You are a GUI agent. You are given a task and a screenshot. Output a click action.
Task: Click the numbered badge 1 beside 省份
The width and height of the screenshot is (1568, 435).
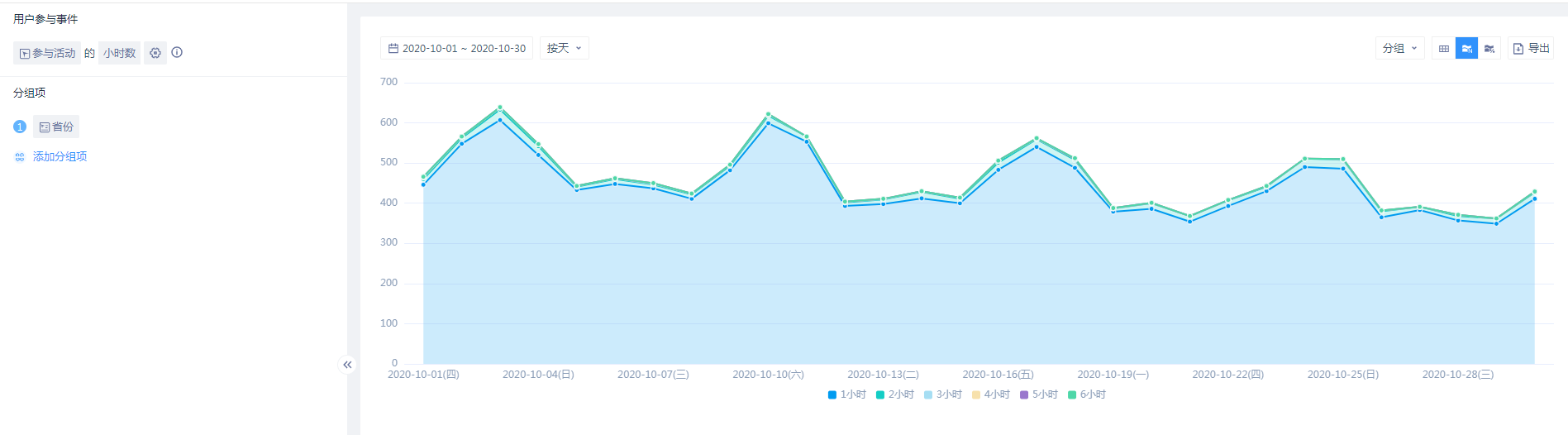[x=20, y=127]
